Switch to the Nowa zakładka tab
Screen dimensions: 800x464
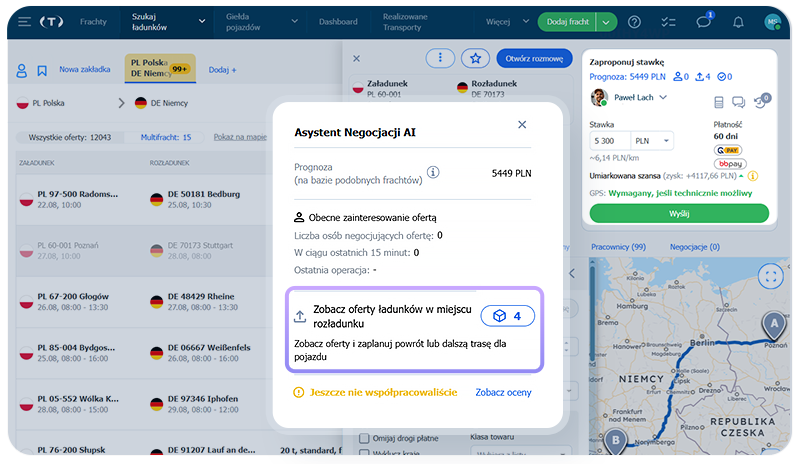click(85, 69)
